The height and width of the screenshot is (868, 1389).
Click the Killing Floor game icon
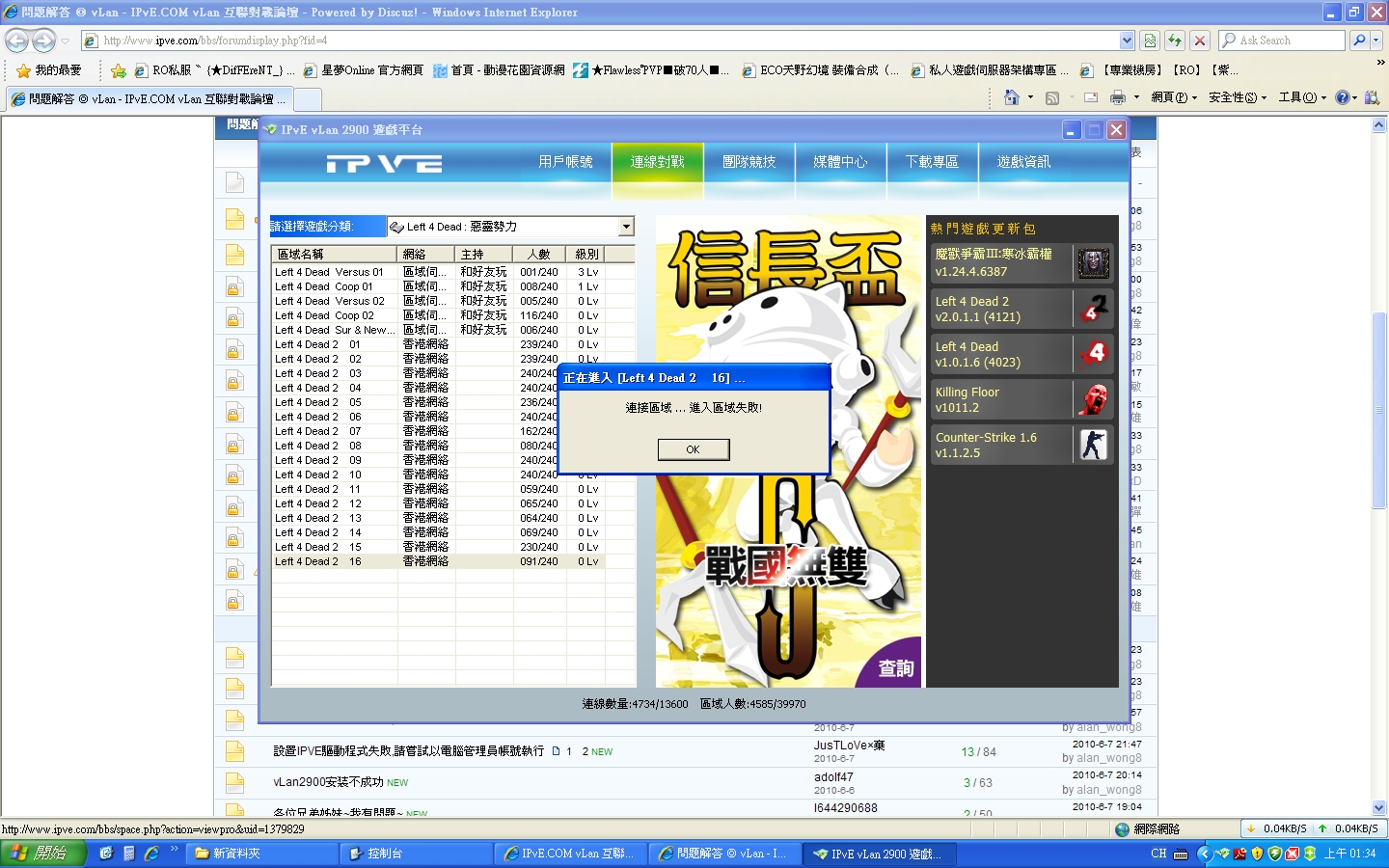coord(1093,399)
